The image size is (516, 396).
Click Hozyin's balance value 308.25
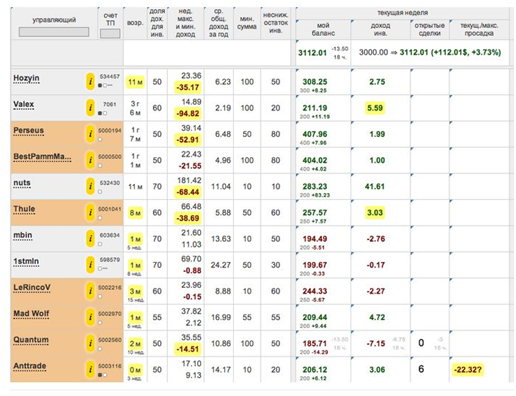point(315,82)
